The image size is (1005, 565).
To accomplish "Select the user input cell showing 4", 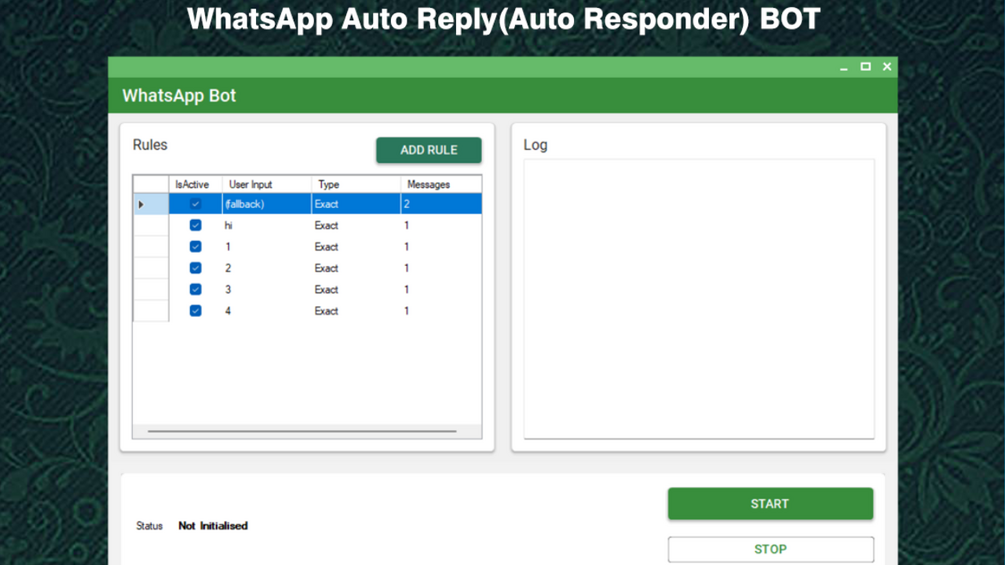I will pos(267,311).
